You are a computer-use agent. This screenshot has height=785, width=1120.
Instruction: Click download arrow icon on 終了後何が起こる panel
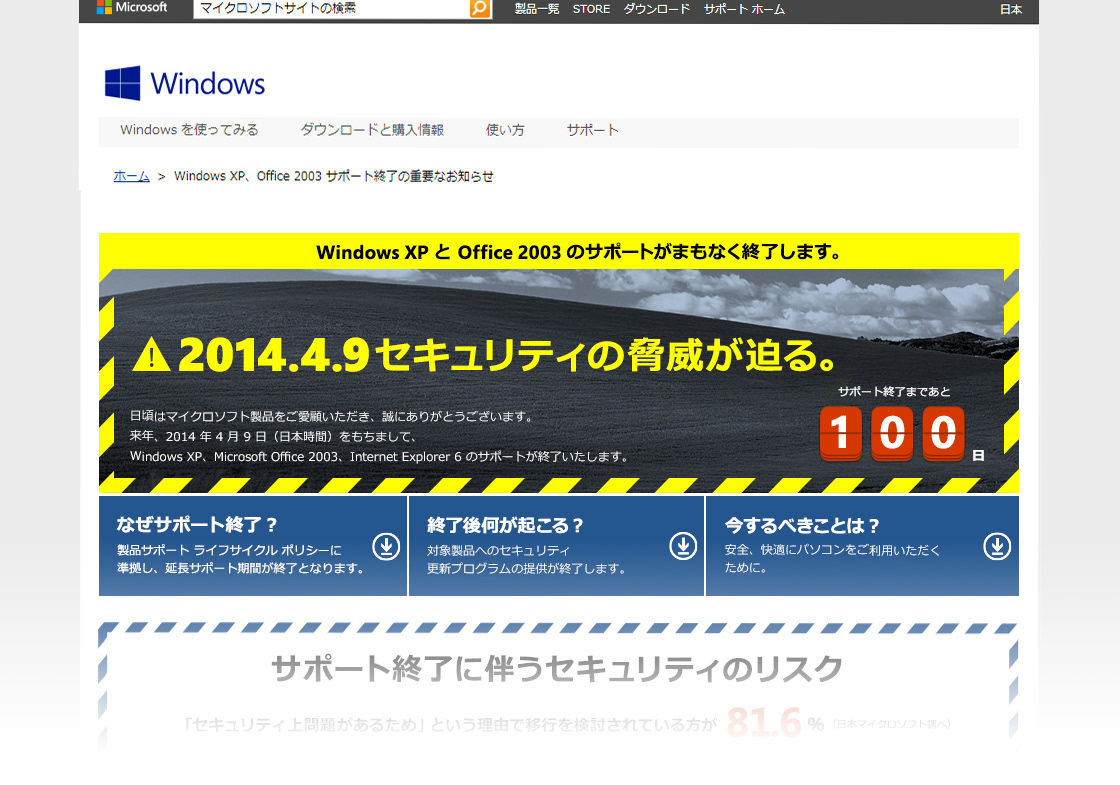683,546
